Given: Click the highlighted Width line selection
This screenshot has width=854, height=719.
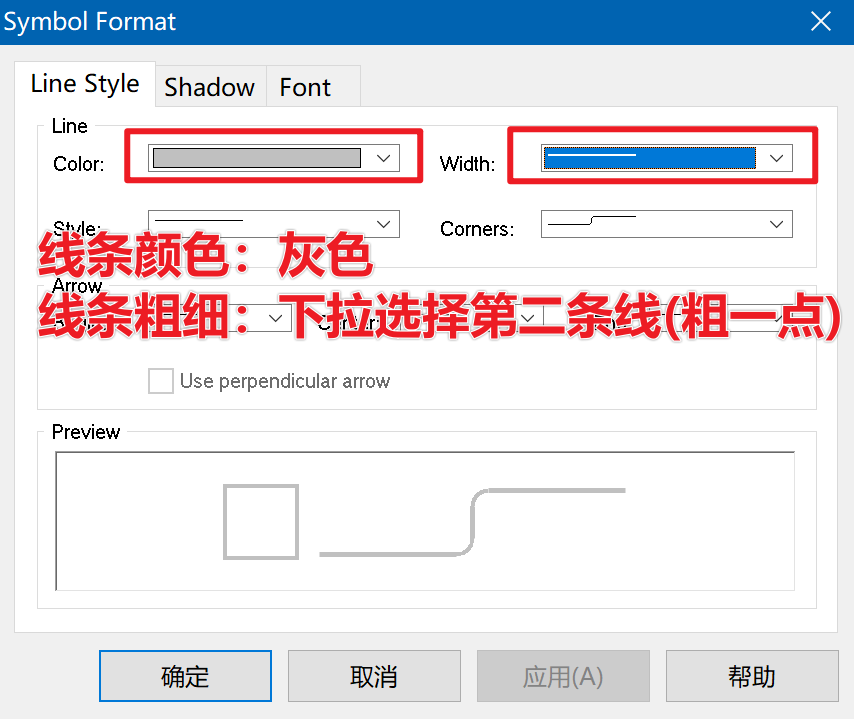Looking at the screenshot, I should [649, 158].
